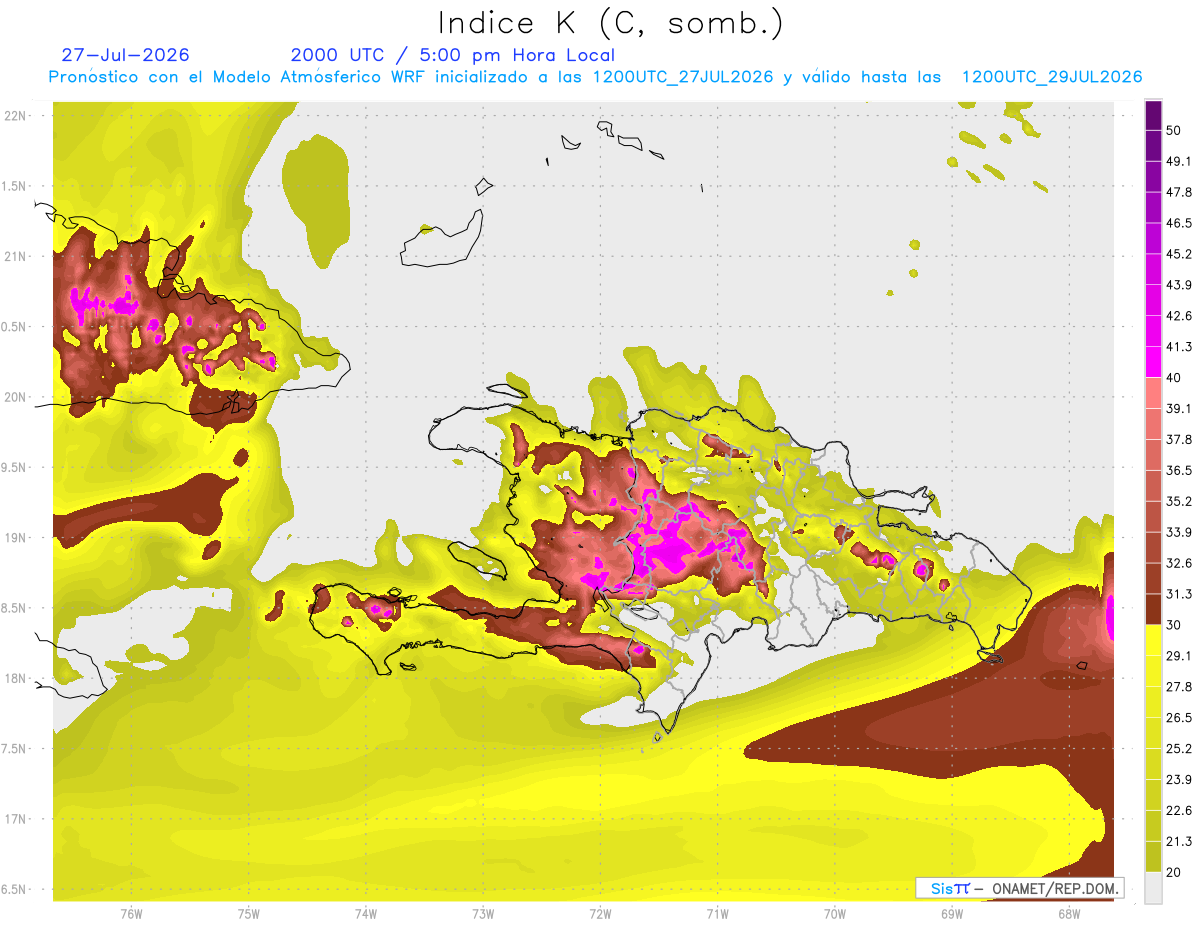This screenshot has width=1200, height=927.
Task: Click the 27-Jul-2026 date label
Action: click(125, 55)
